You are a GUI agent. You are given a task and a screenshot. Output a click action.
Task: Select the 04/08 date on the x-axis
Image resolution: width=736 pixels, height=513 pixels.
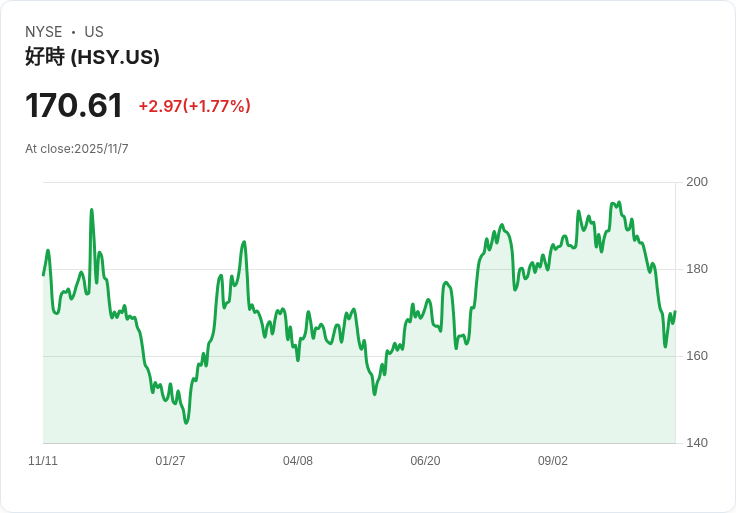298,461
